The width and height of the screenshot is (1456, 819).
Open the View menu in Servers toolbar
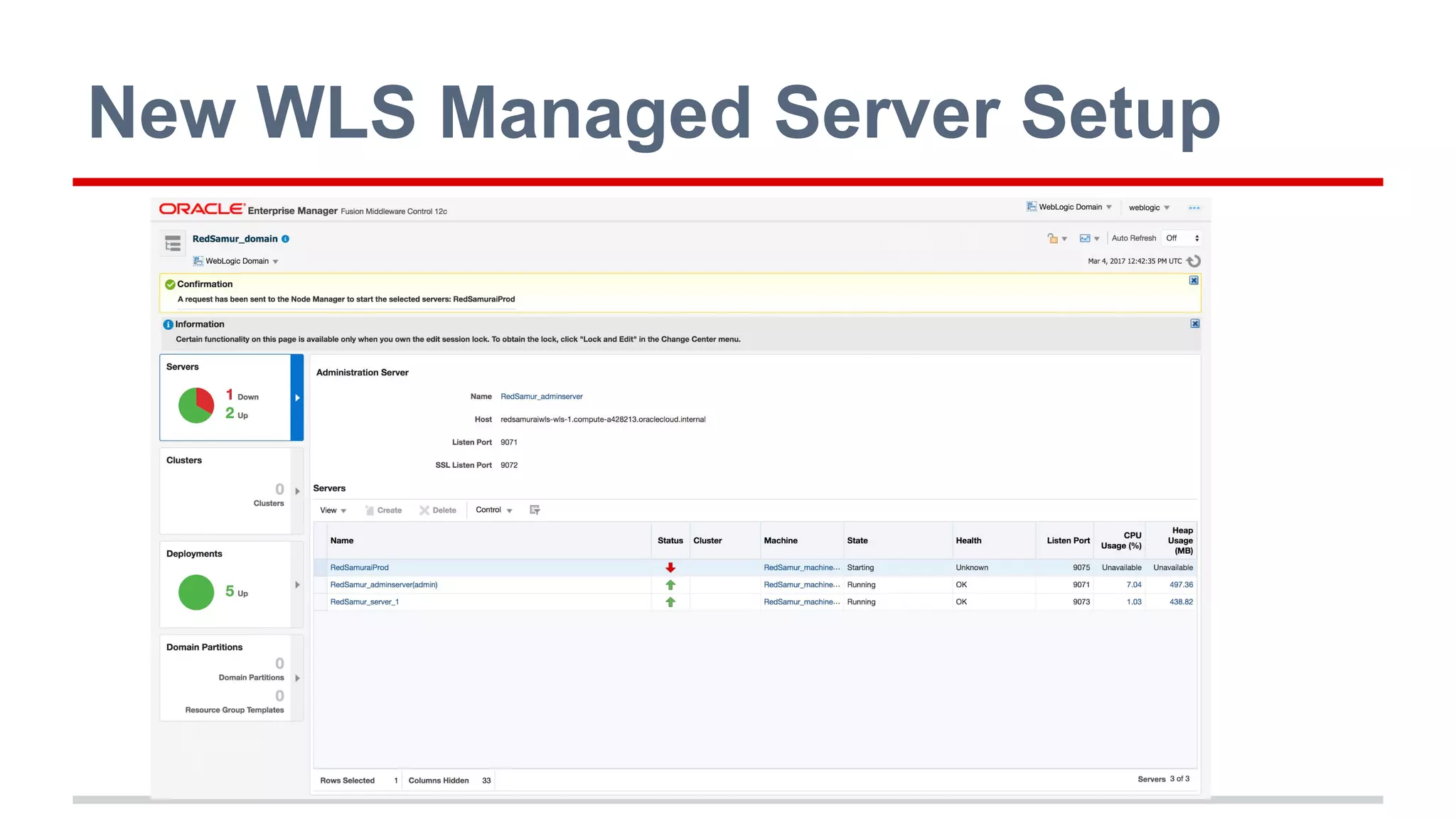click(333, 510)
